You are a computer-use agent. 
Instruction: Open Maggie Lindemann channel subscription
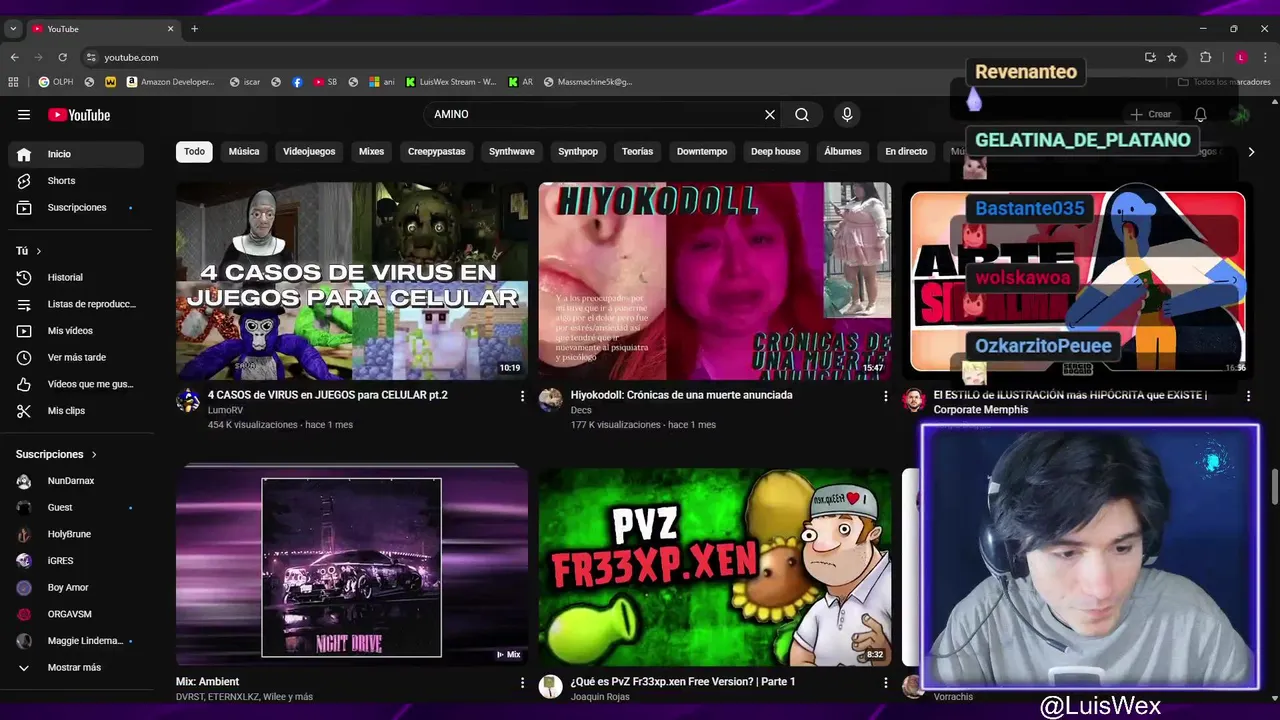click(76, 641)
